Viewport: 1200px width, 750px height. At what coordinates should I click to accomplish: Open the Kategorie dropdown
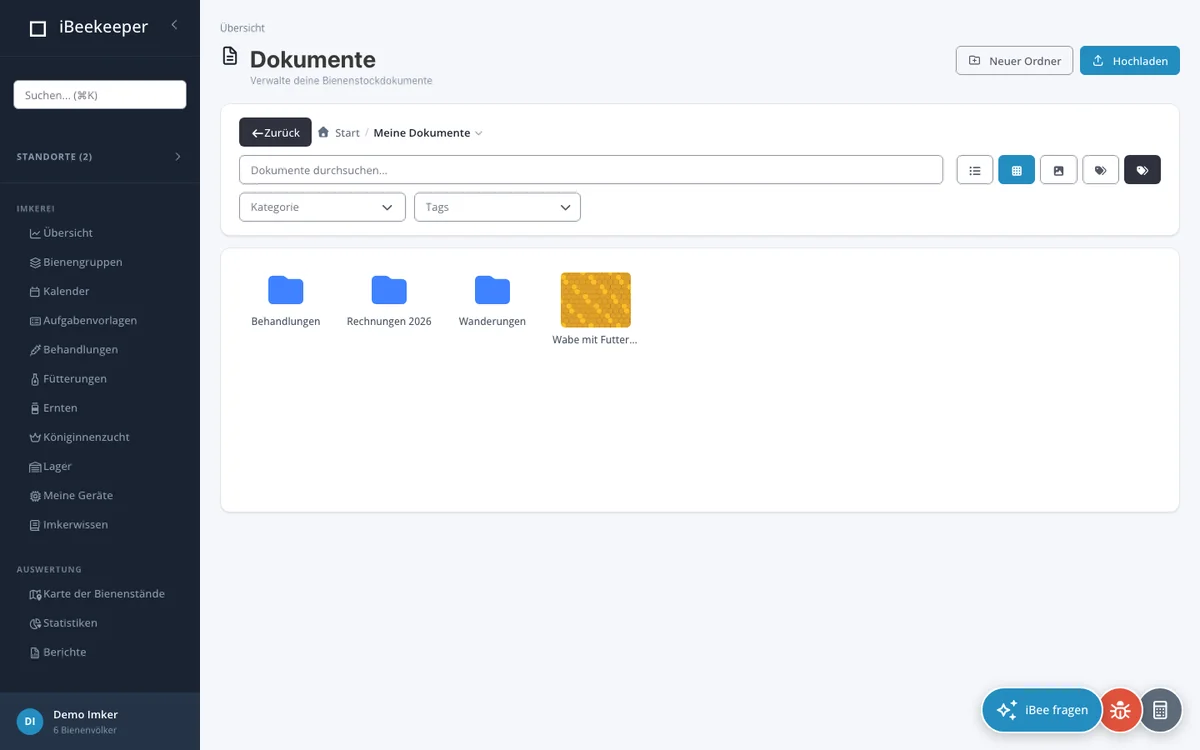point(322,207)
